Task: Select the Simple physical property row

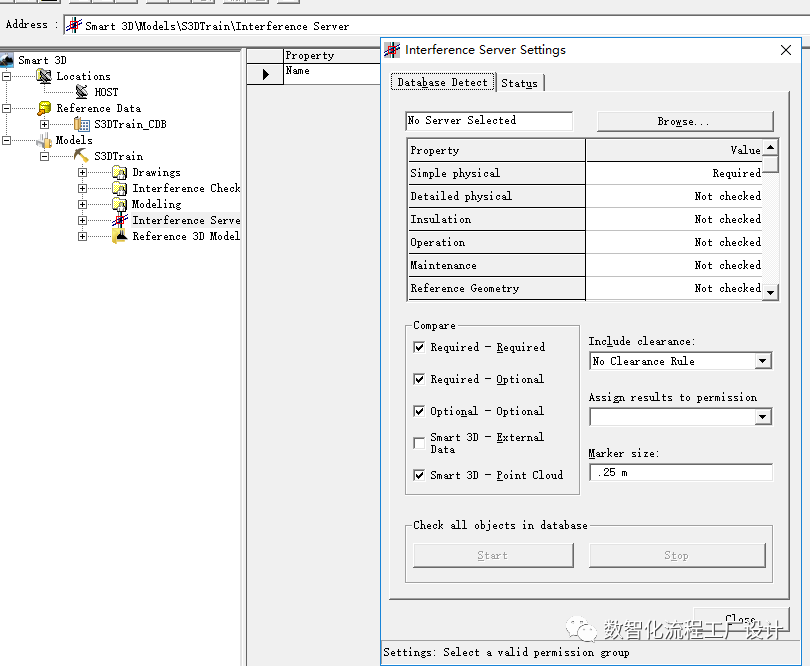Action: (x=585, y=173)
